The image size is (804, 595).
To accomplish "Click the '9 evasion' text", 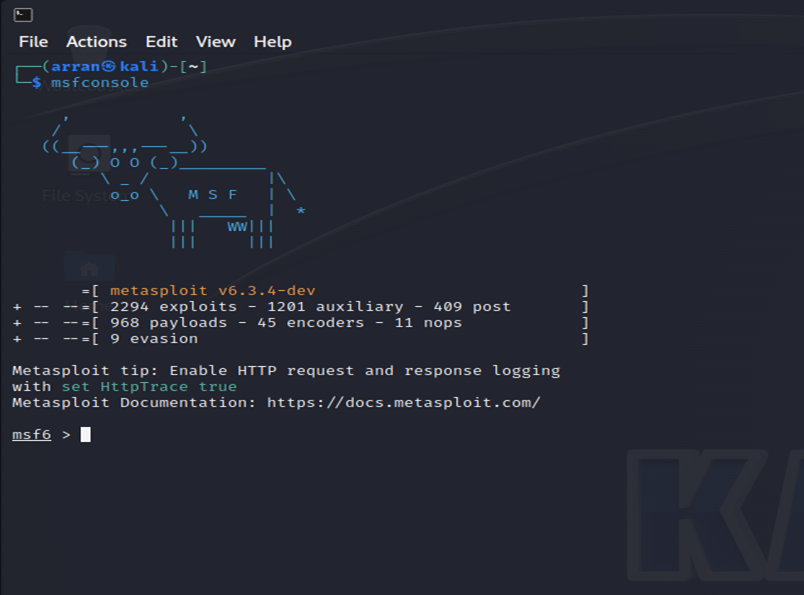I will pyautogui.click(x=154, y=339).
